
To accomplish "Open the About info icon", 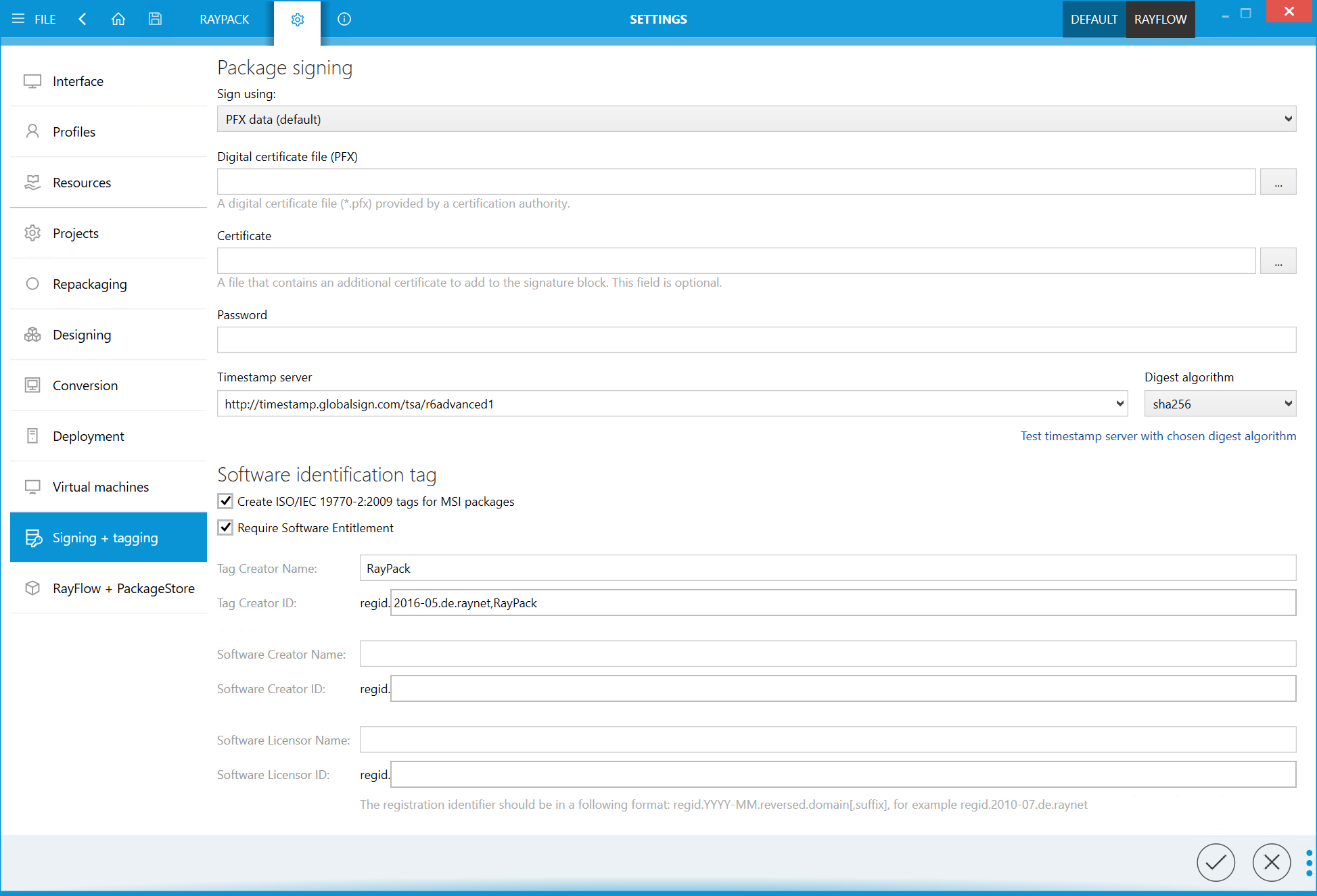I will (344, 19).
